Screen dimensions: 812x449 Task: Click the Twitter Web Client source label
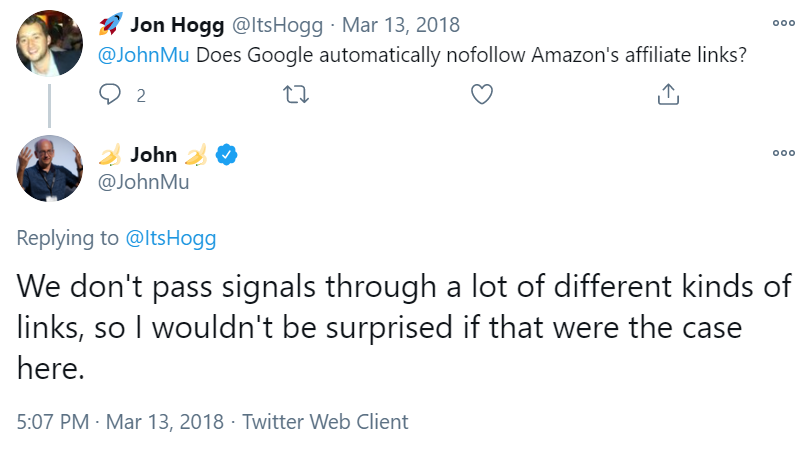click(325, 421)
